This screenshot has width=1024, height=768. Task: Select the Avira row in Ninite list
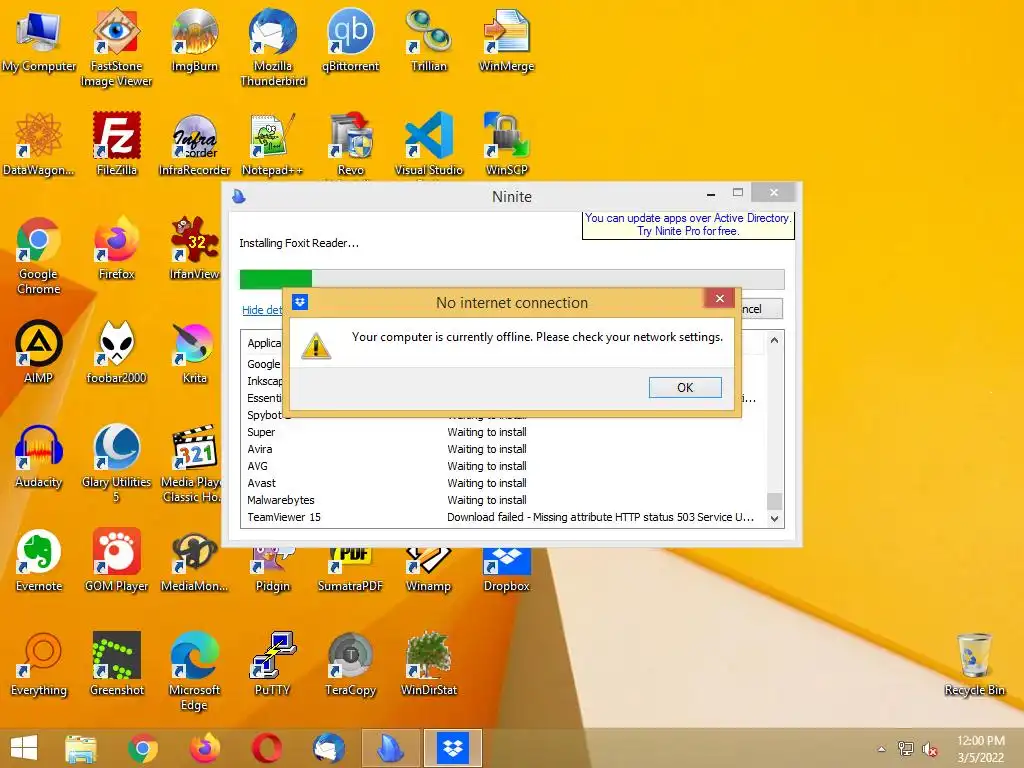503,449
